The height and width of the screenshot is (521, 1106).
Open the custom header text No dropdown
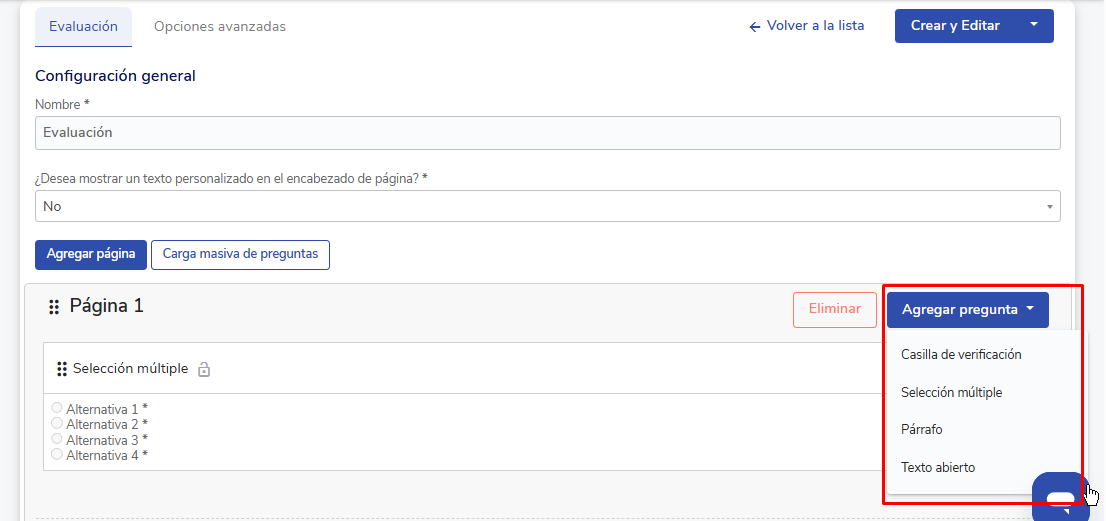tap(547, 207)
